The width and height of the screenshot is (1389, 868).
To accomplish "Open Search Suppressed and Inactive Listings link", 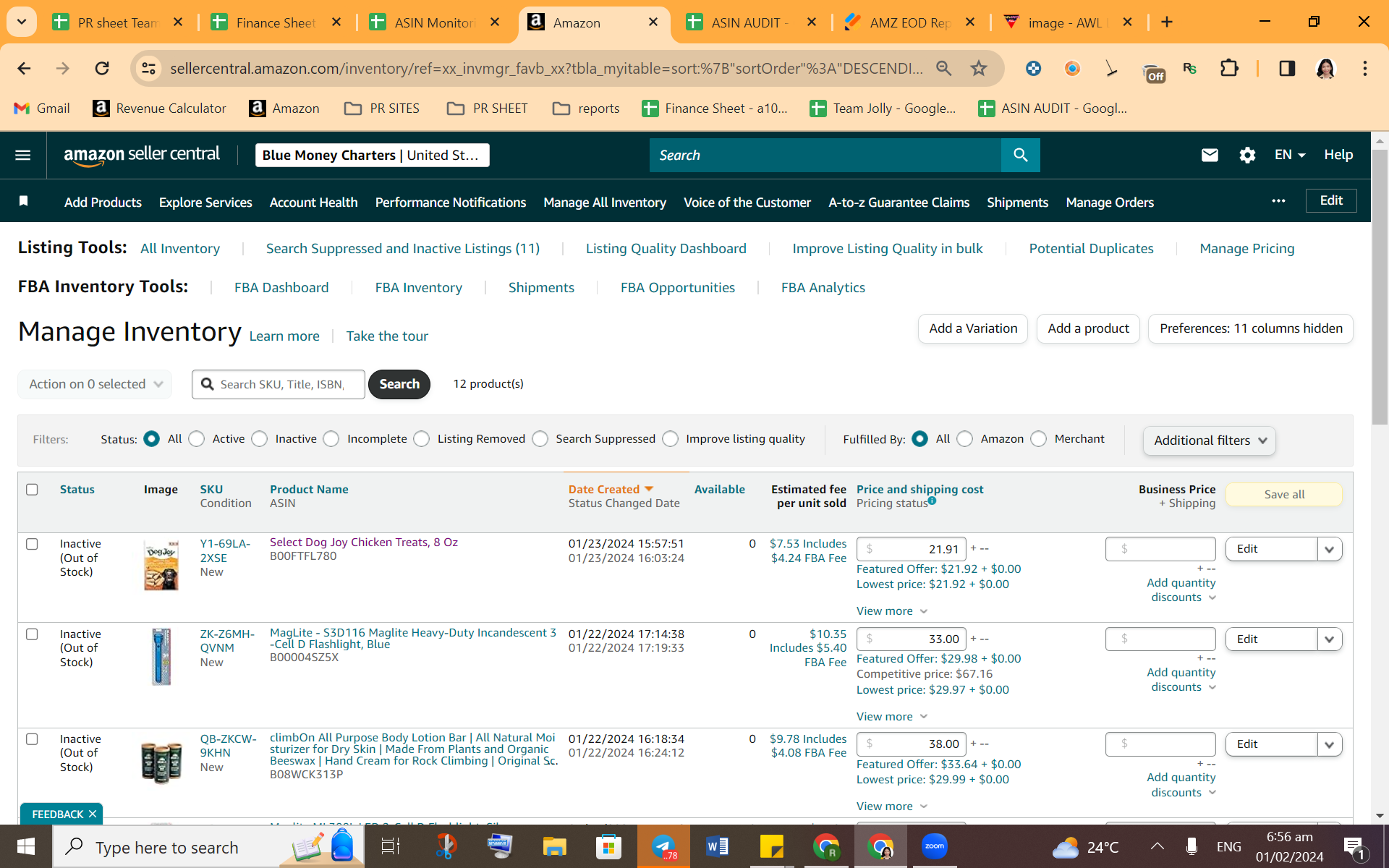I will pos(403,249).
